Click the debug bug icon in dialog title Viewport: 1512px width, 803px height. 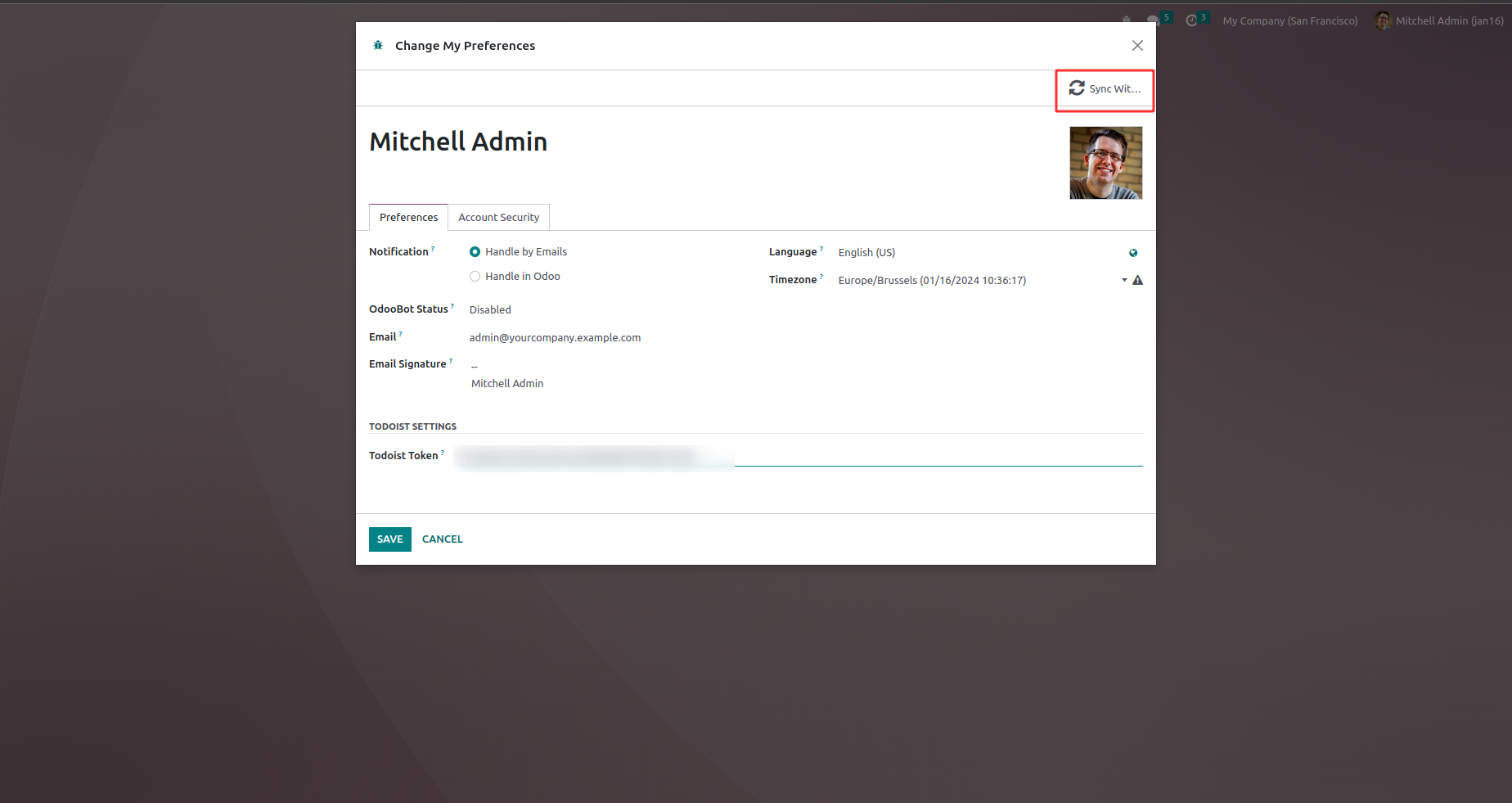pos(378,46)
